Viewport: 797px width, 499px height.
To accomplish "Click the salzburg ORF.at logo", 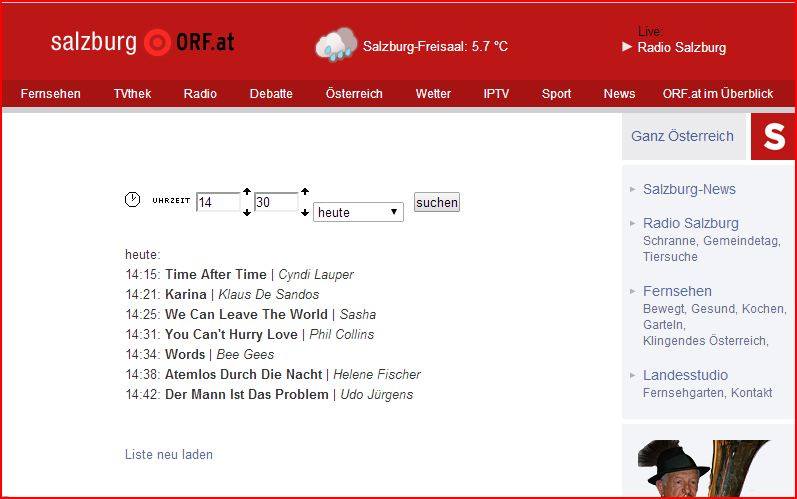I will [x=143, y=42].
